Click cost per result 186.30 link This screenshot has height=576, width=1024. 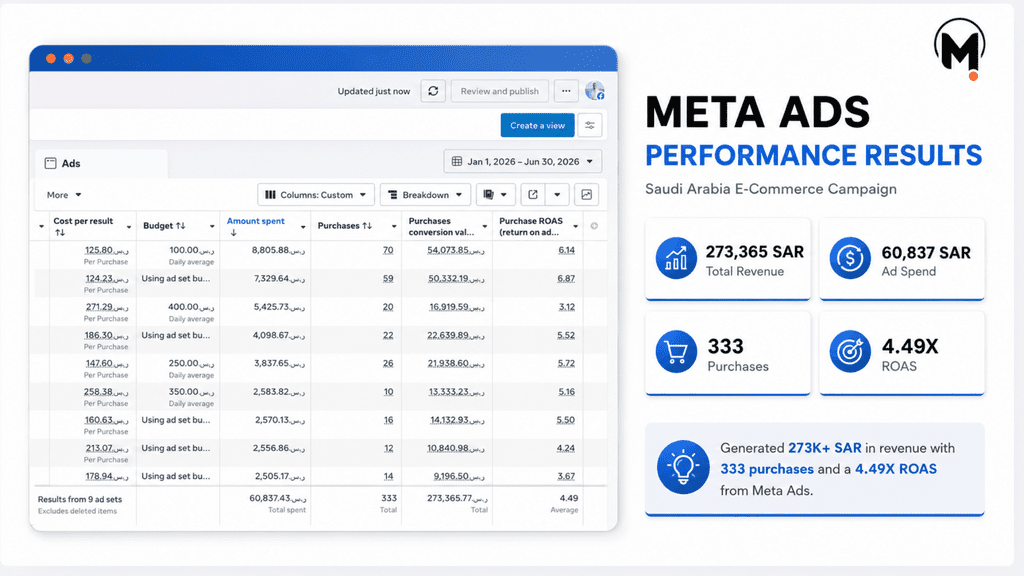pos(106,335)
